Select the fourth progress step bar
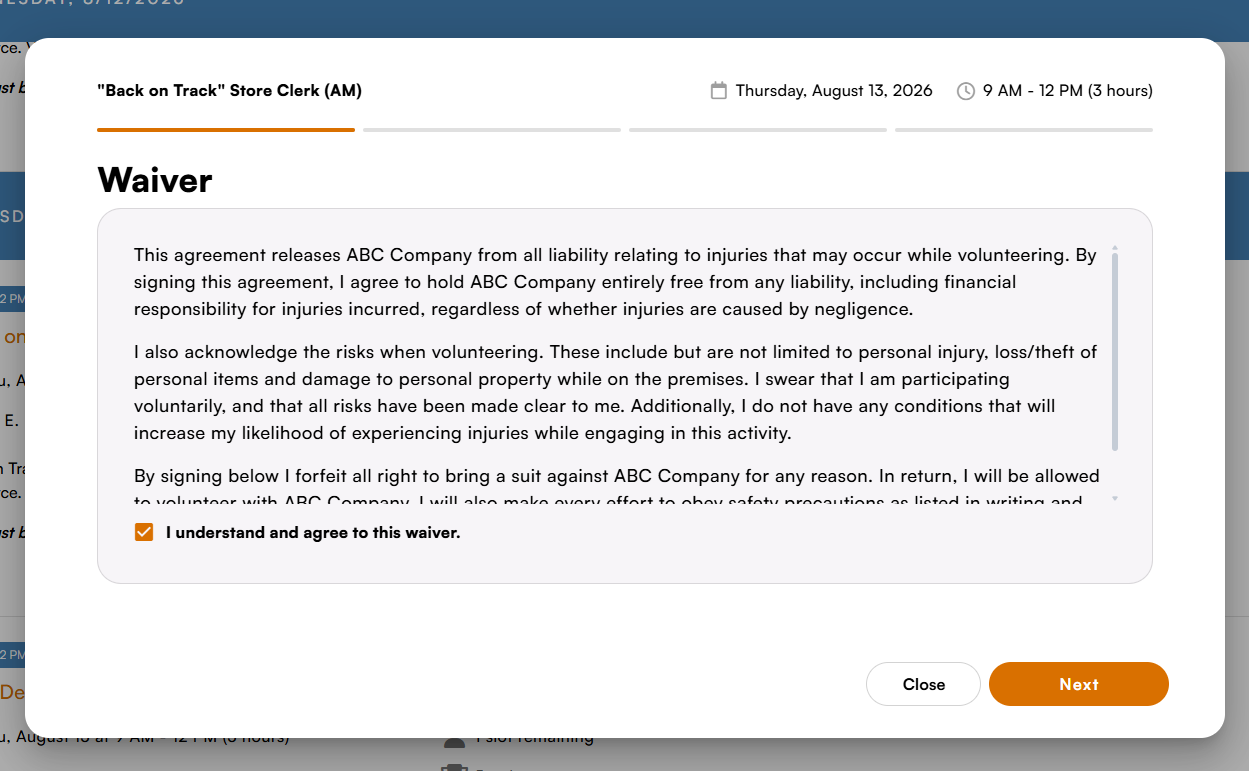Viewport: 1249px width, 771px height. (1024, 130)
